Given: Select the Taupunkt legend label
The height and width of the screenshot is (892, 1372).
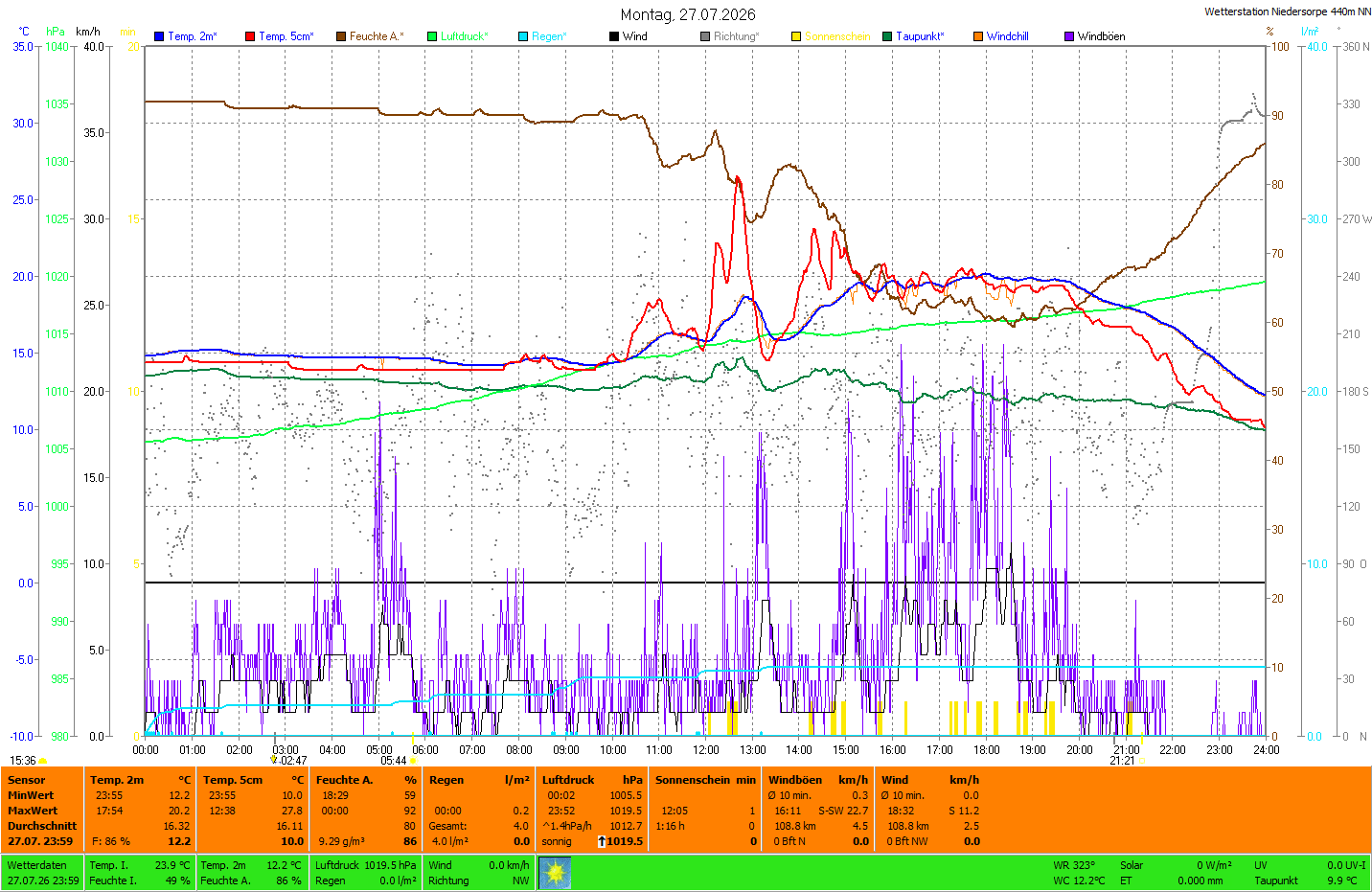Looking at the screenshot, I should click(x=920, y=36).
